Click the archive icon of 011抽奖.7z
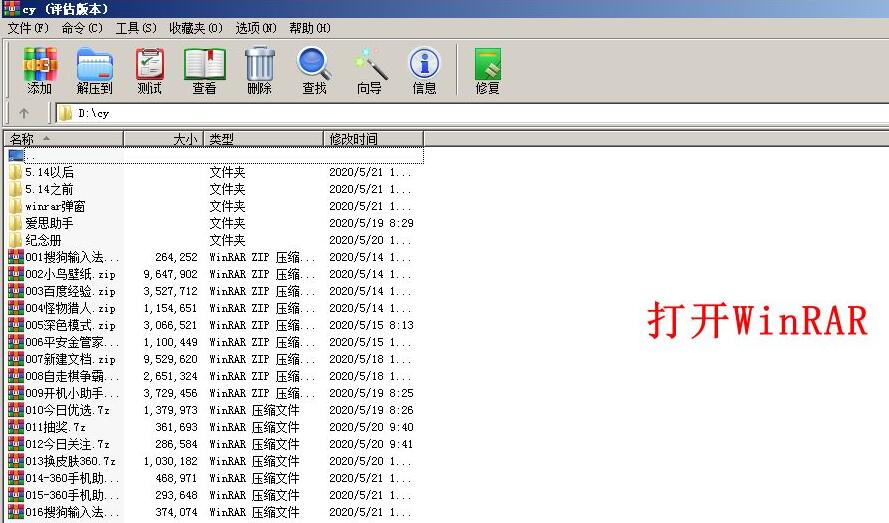Screen dimensions: 889x523 tap(16, 427)
